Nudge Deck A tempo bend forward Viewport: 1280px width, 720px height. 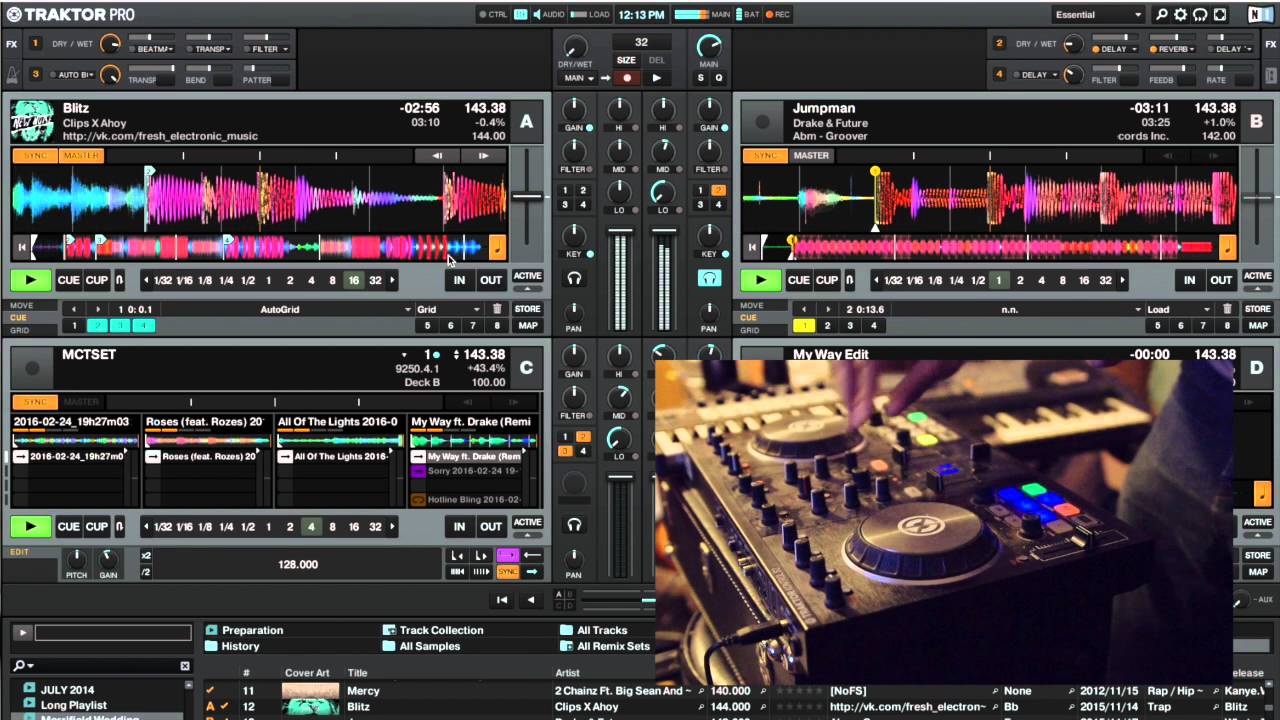tap(483, 156)
